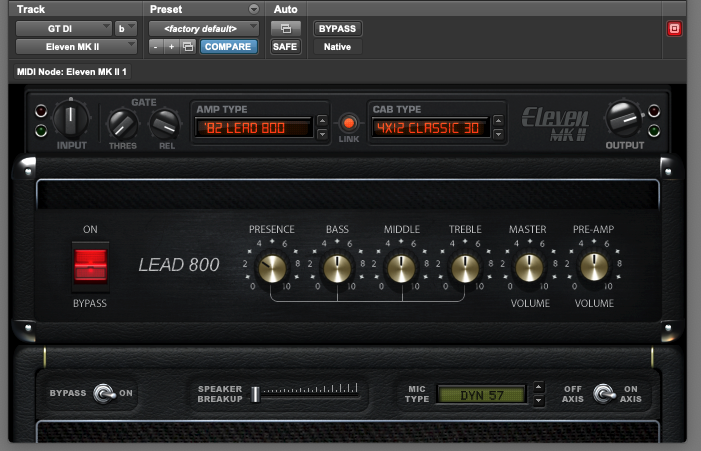Toggle the red amp On/Bypass switch
This screenshot has height=451, width=701.
pos(90,266)
